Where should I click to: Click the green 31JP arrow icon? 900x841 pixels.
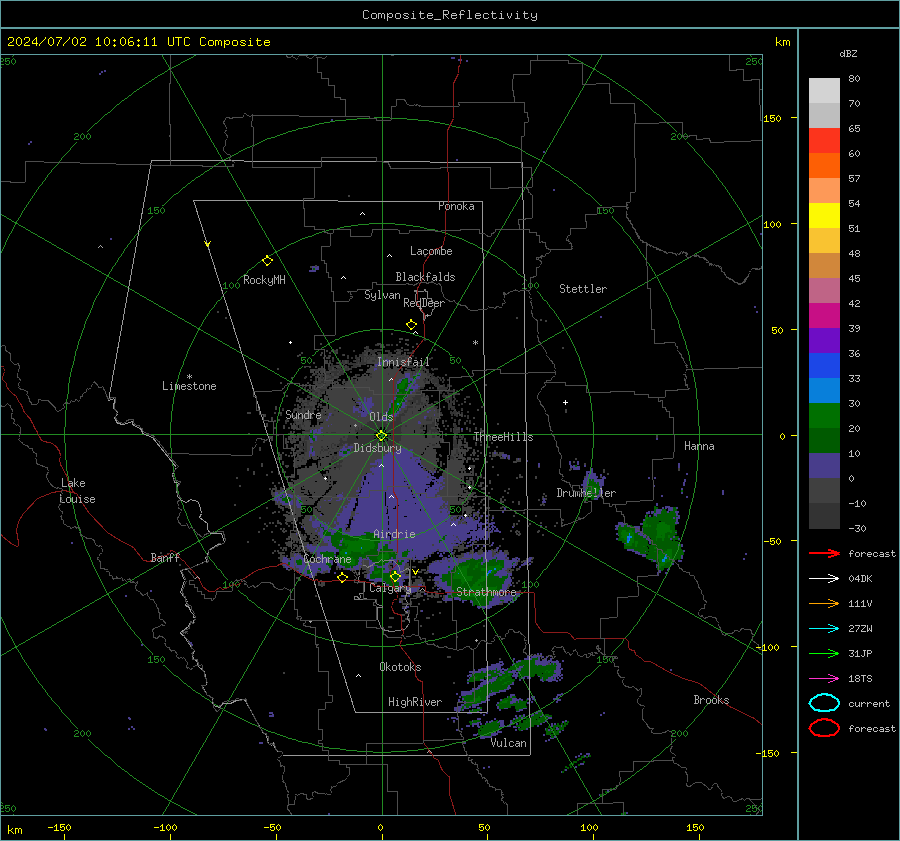[824, 653]
